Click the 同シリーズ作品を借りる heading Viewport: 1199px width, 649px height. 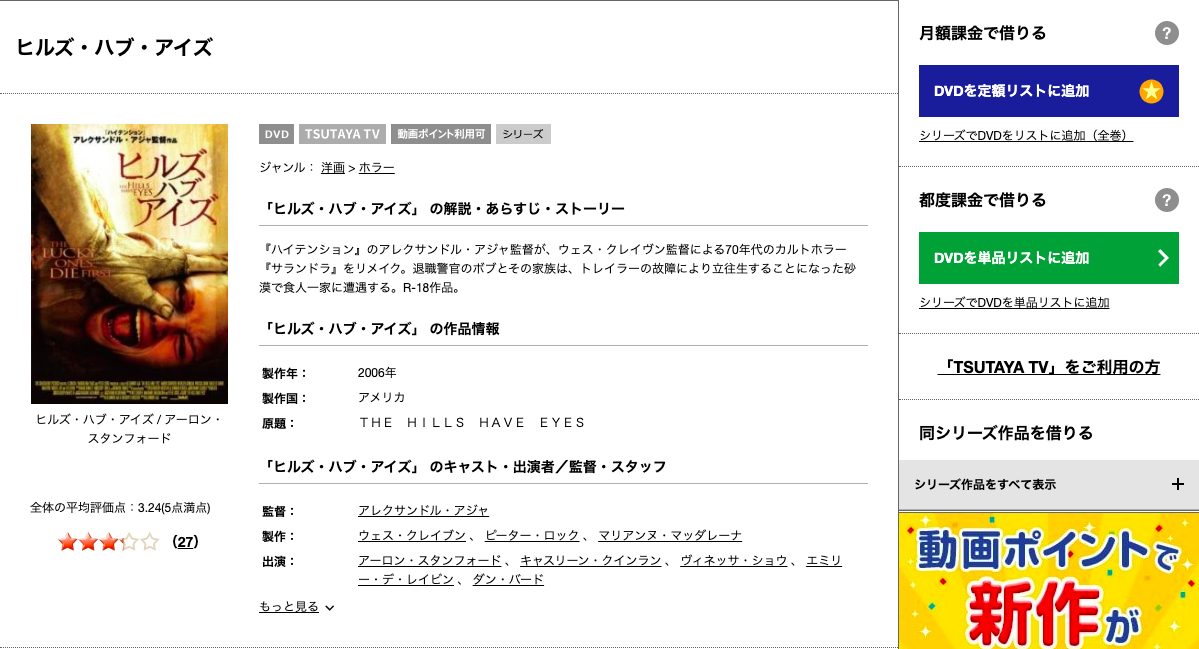[x=1006, y=433]
